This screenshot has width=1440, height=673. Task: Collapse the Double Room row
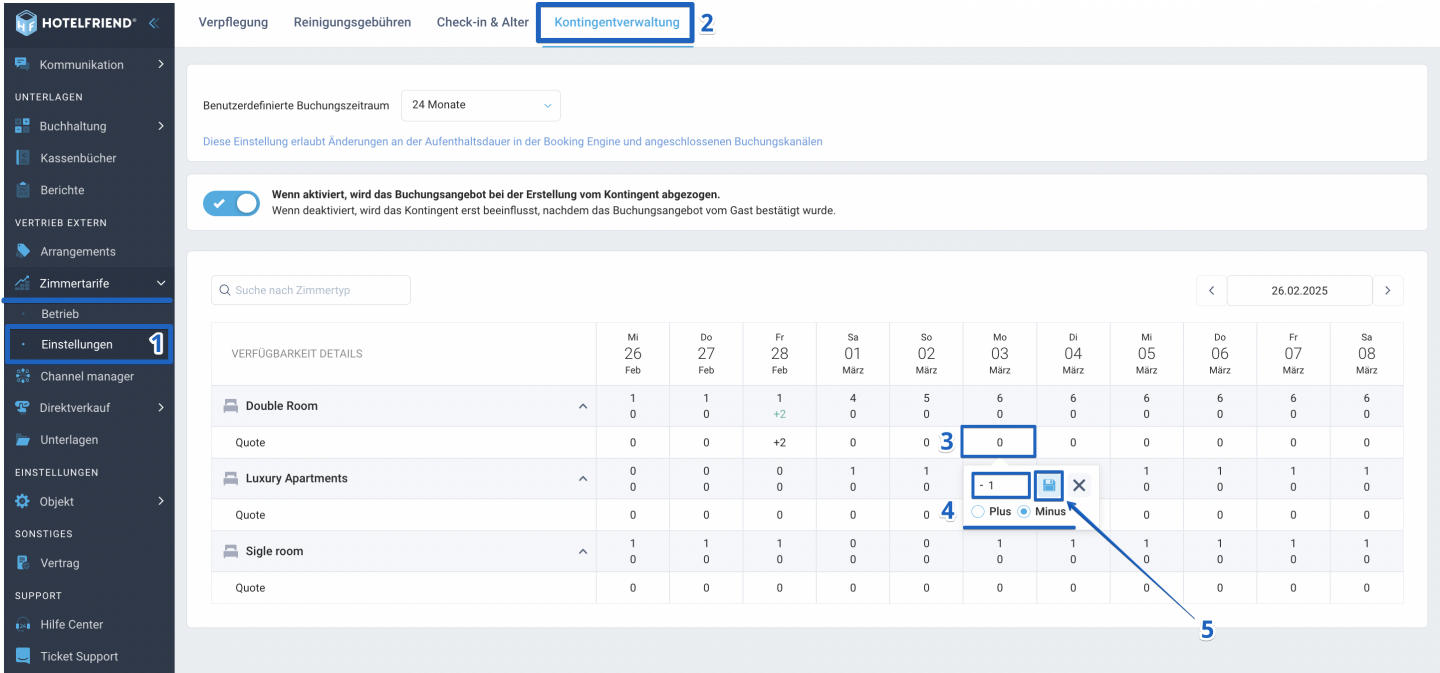coord(582,406)
